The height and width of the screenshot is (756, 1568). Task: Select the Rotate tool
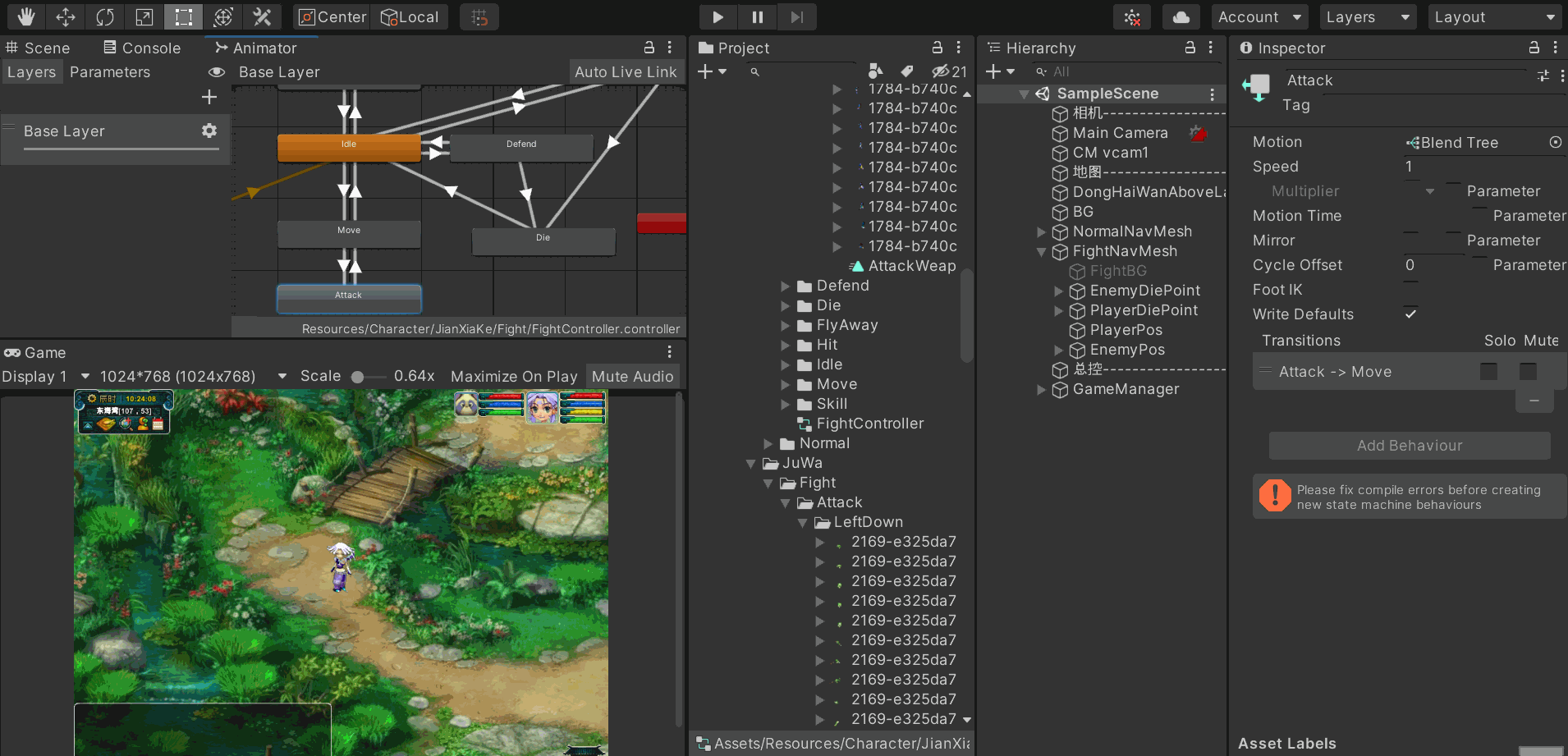104,16
